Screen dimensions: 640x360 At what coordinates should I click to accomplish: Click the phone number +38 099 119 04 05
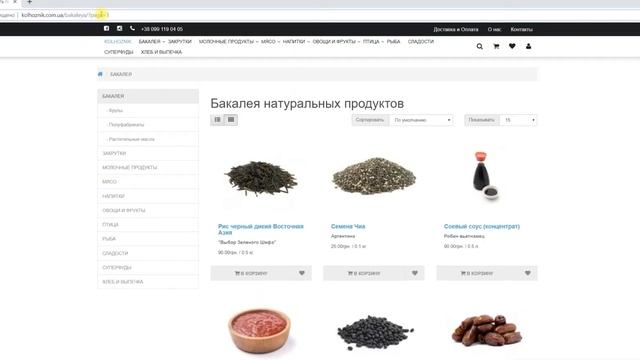pyautogui.click(x=162, y=29)
